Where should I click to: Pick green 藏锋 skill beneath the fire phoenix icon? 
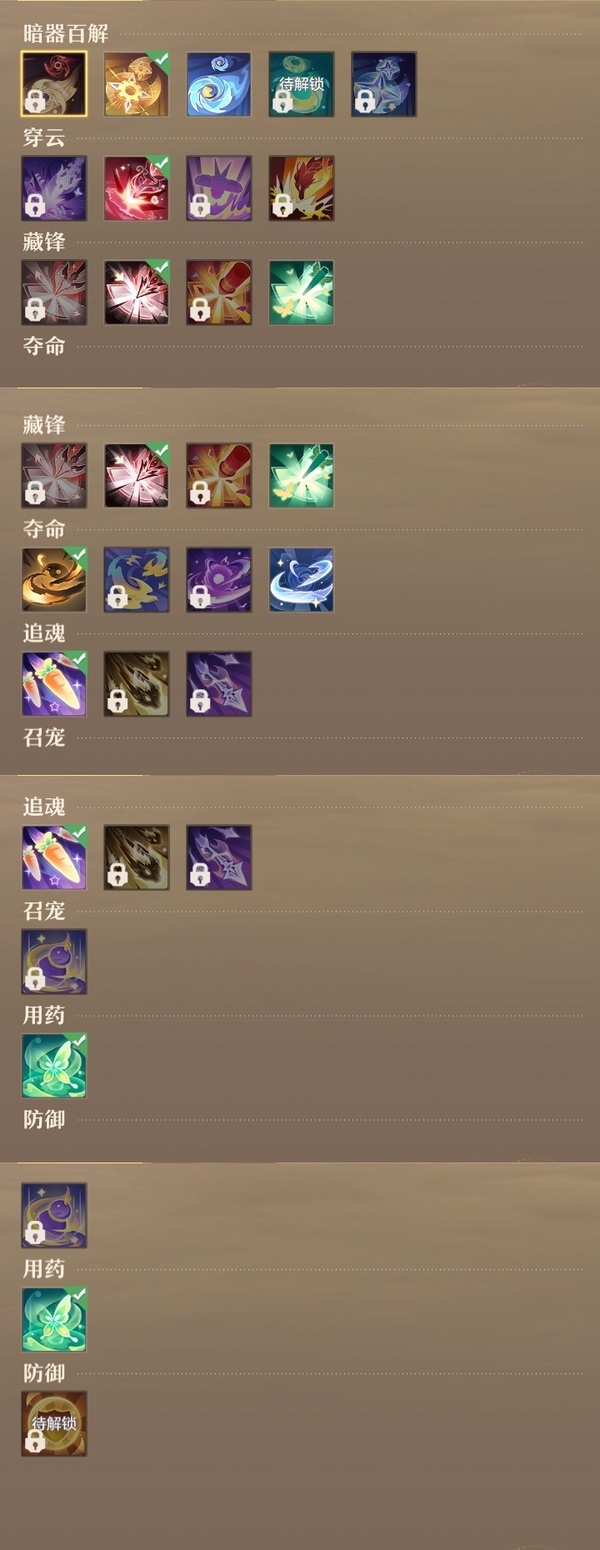click(301, 292)
